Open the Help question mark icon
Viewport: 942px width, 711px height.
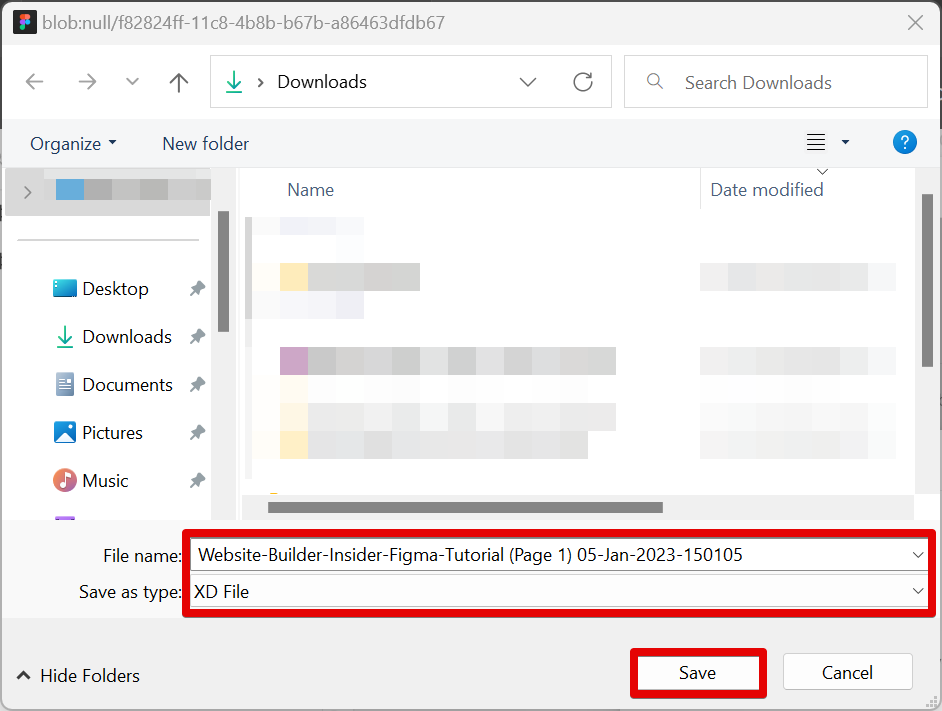click(x=904, y=143)
